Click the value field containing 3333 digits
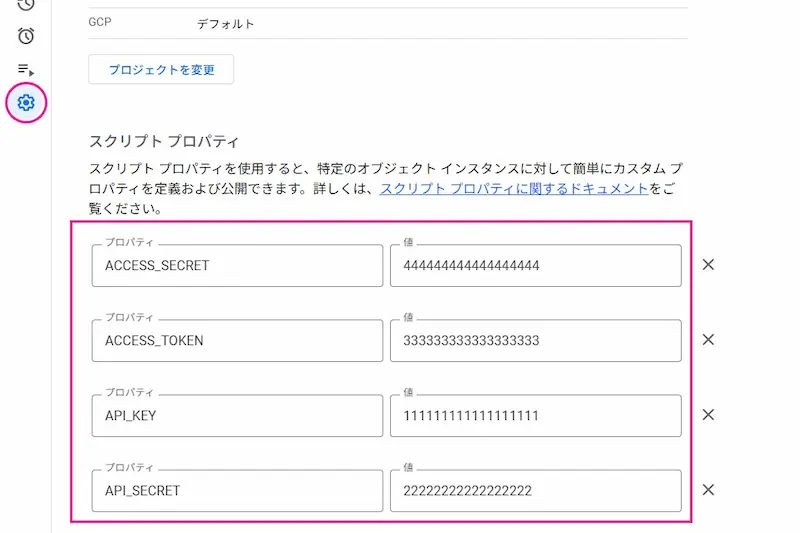This screenshot has width=800, height=533. point(535,341)
